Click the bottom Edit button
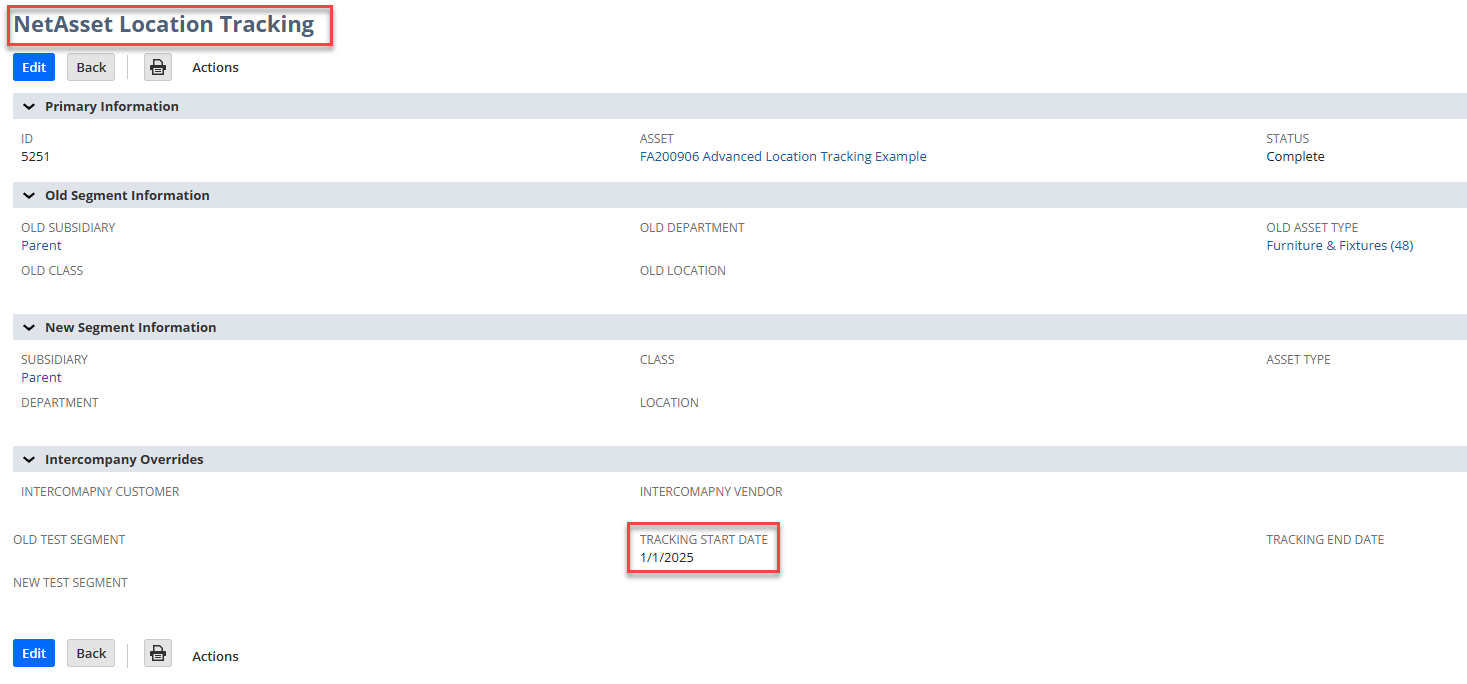The image size is (1467, 684). 34,653
